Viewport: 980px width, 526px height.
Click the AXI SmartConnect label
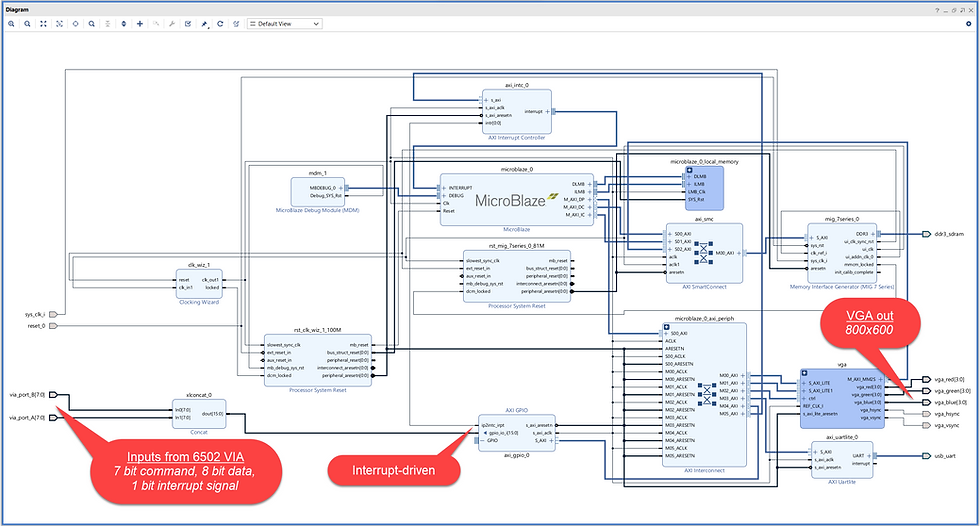pos(704,287)
